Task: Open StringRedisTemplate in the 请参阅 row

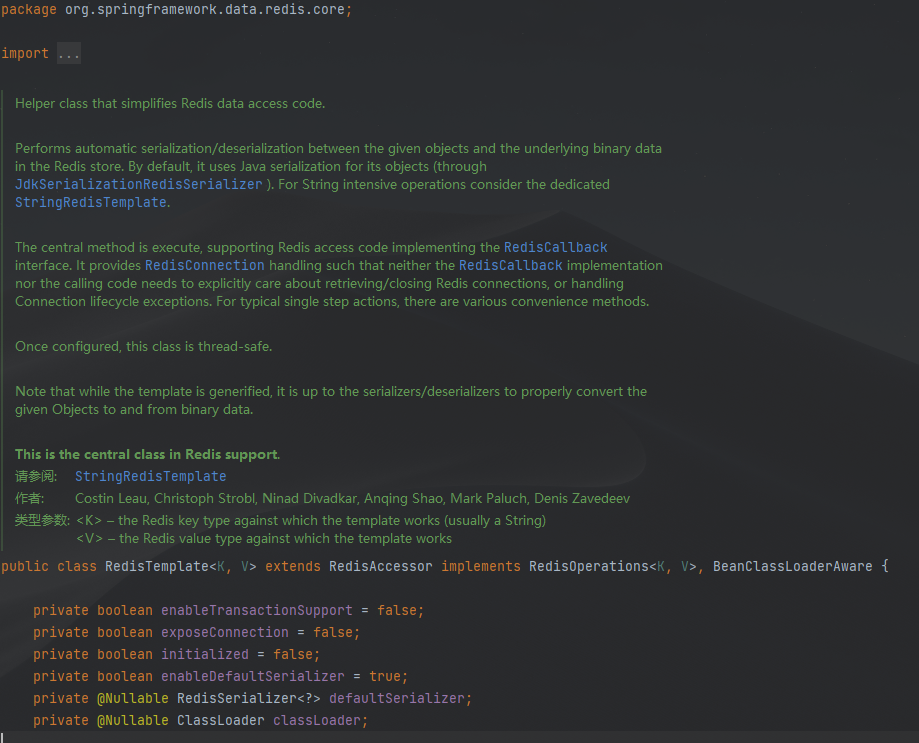Action: pos(151,476)
